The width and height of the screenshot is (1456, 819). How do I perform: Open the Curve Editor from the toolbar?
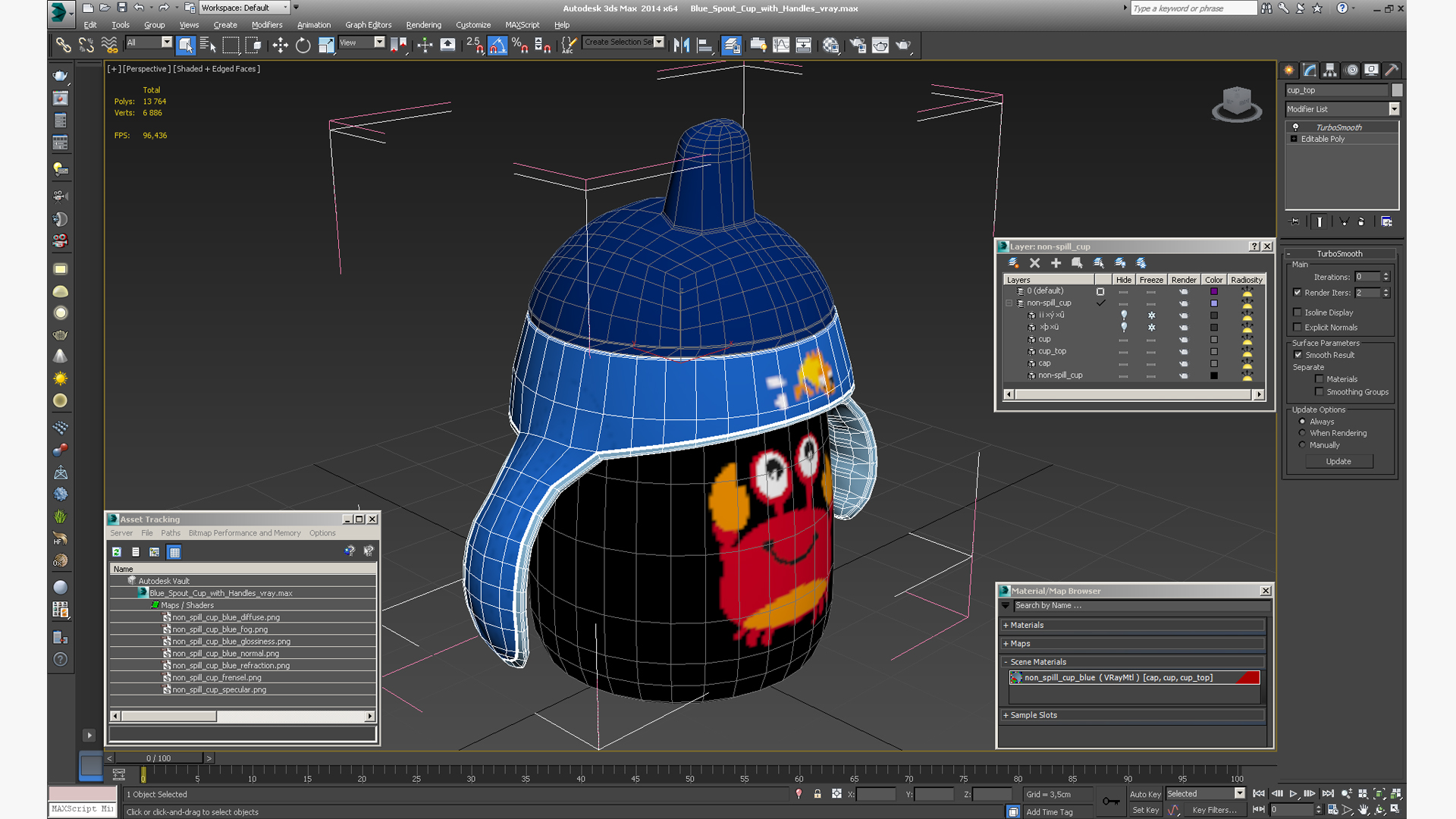(781, 45)
